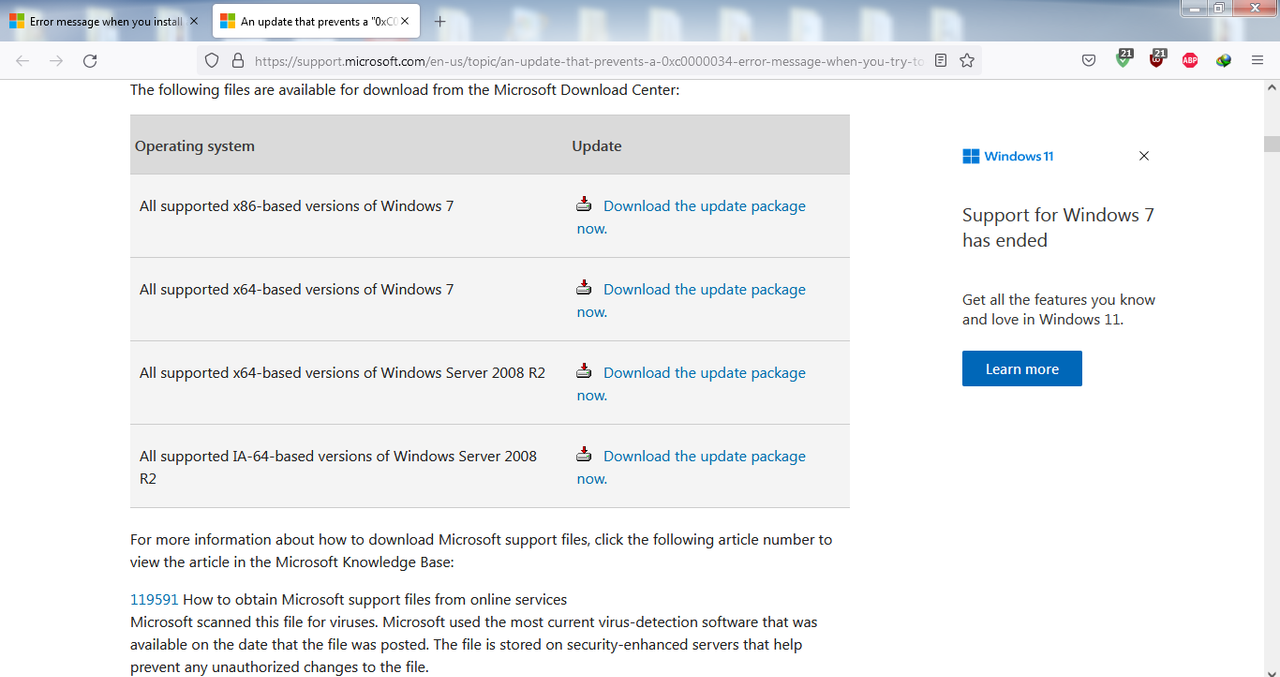Minimize the Firefox window
The image size is (1280, 677).
pos(1196,8)
